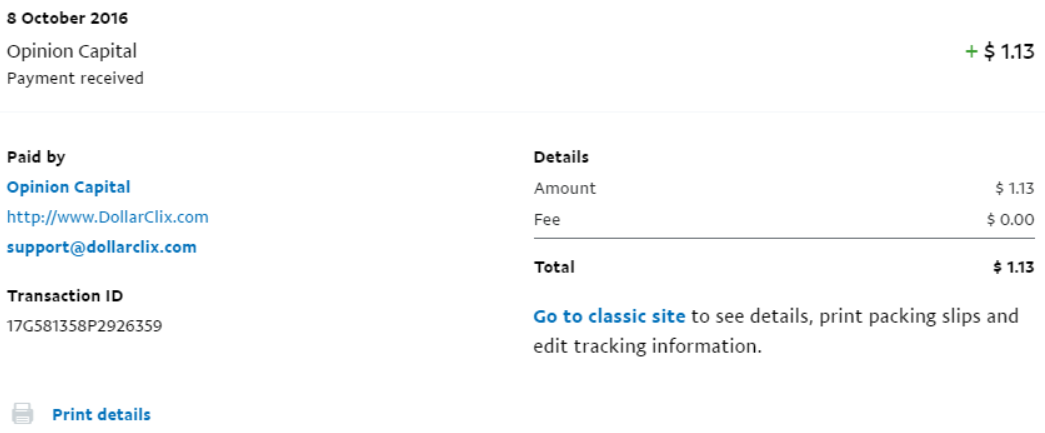1045x433 pixels.
Task: Click the Payment received status text
Action: pos(75,78)
